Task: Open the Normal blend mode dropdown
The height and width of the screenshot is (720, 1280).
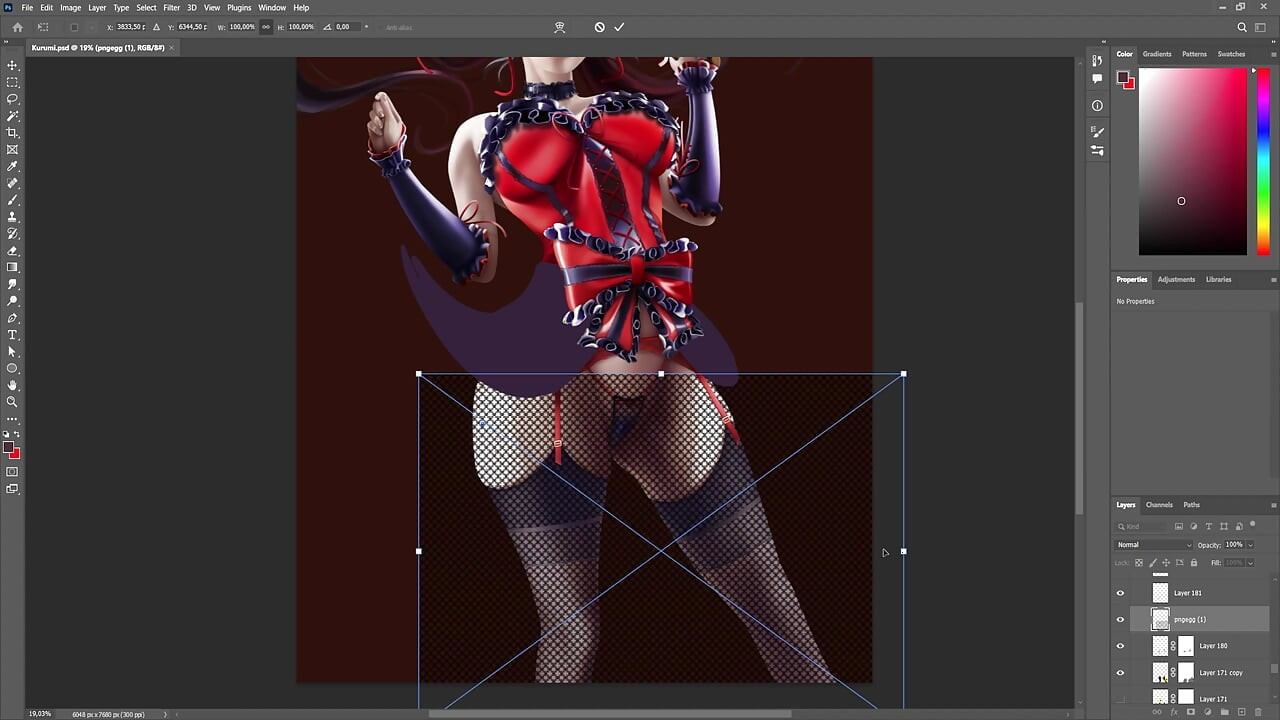Action: coord(1154,545)
